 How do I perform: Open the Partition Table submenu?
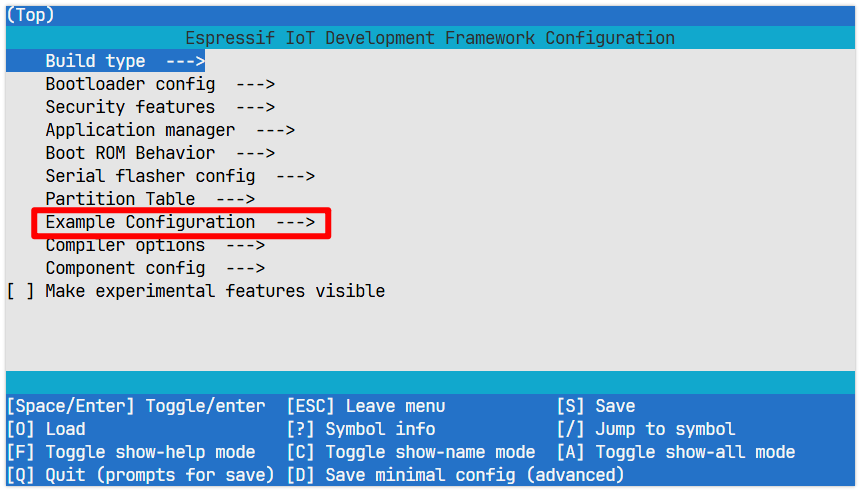(120, 199)
